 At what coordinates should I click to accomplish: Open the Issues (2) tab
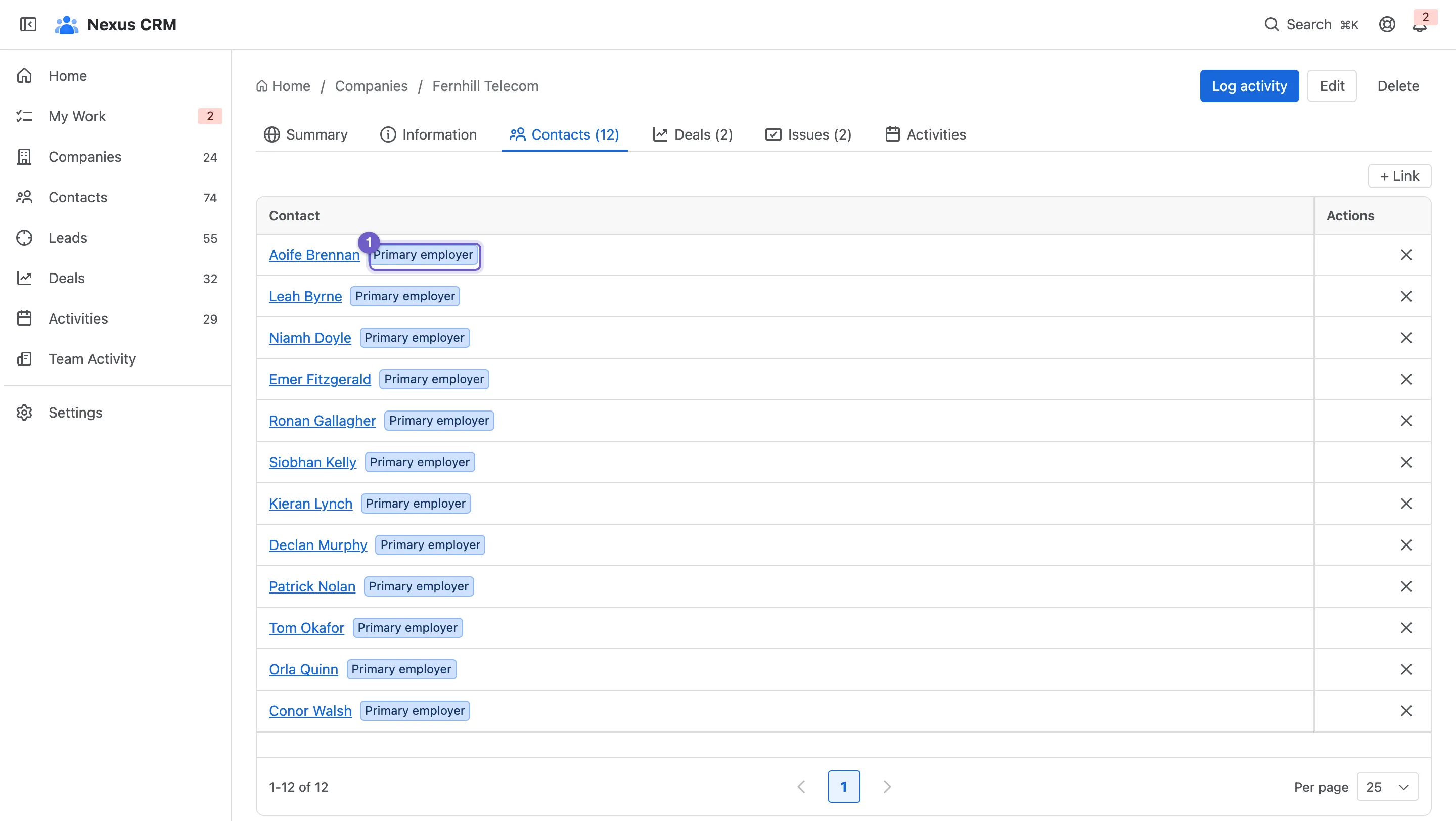tap(808, 134)
